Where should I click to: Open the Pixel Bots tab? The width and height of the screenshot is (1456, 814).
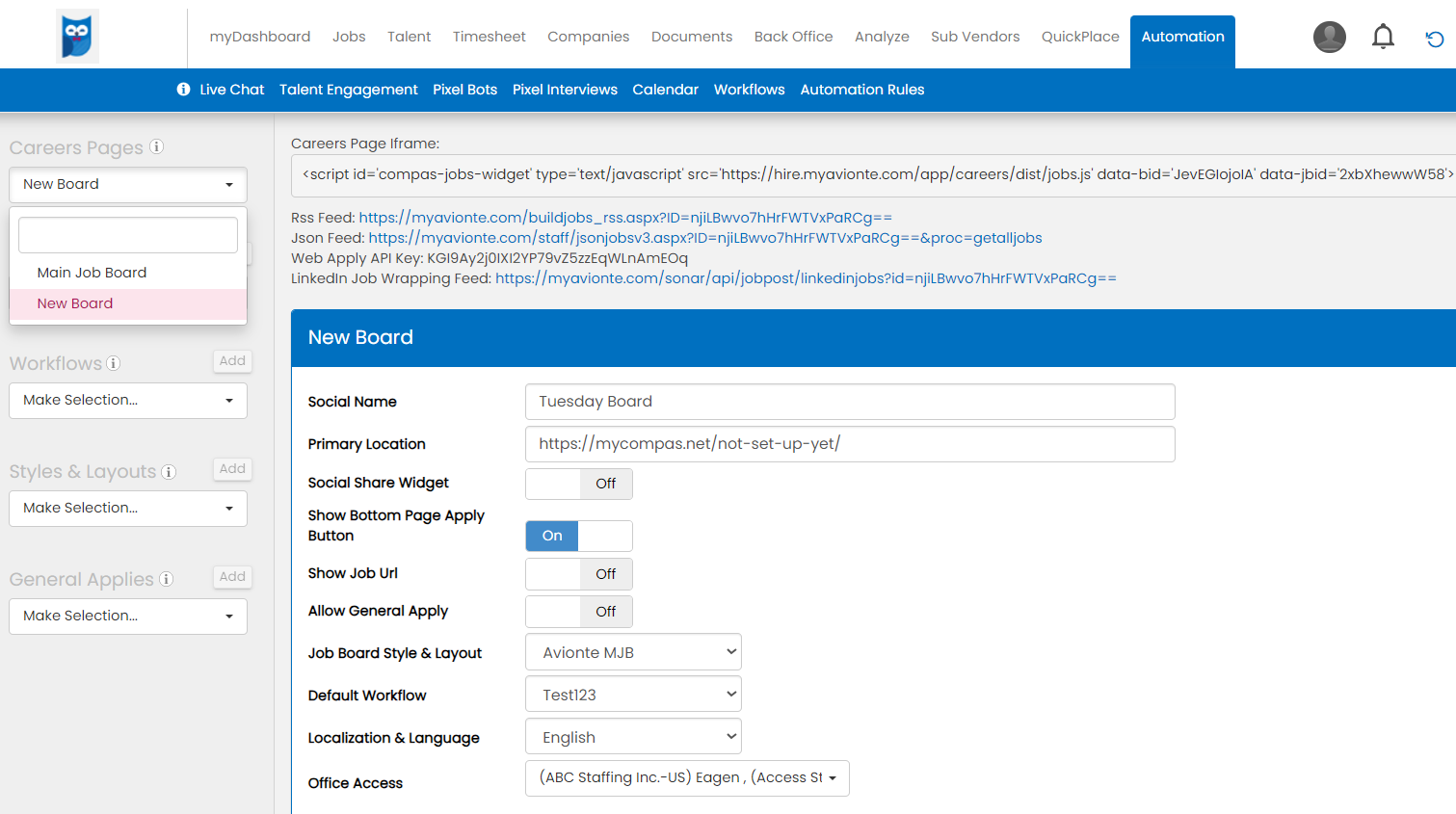pyautogui.click(x=464, y=90)
